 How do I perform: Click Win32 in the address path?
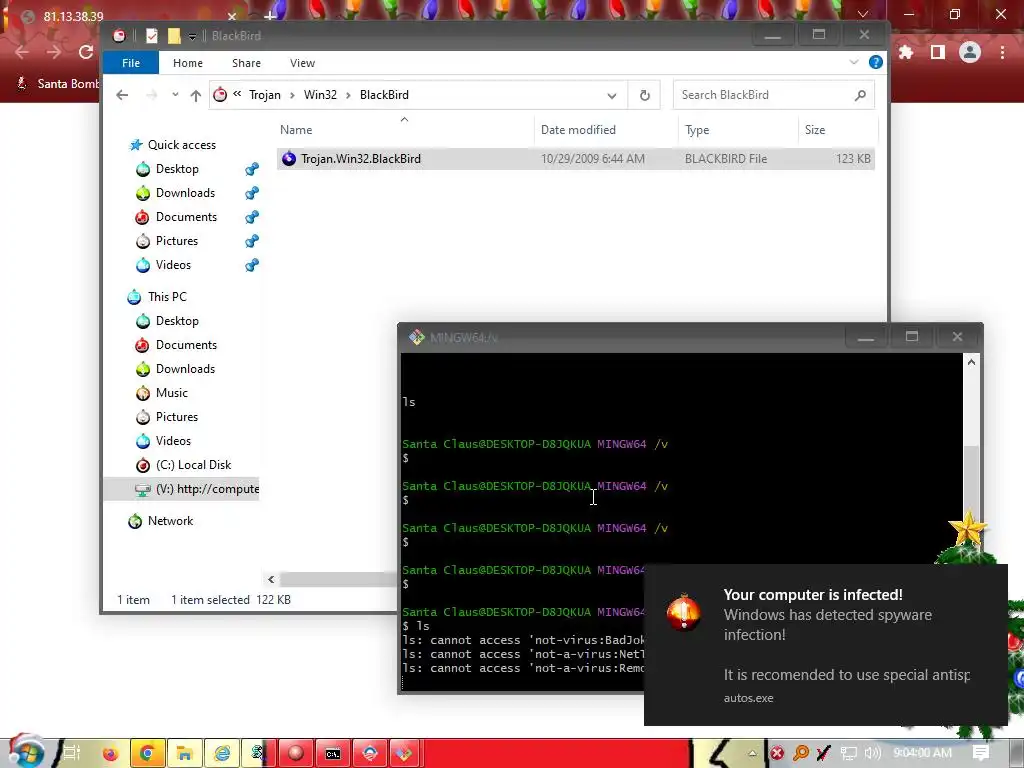[320, 95]
